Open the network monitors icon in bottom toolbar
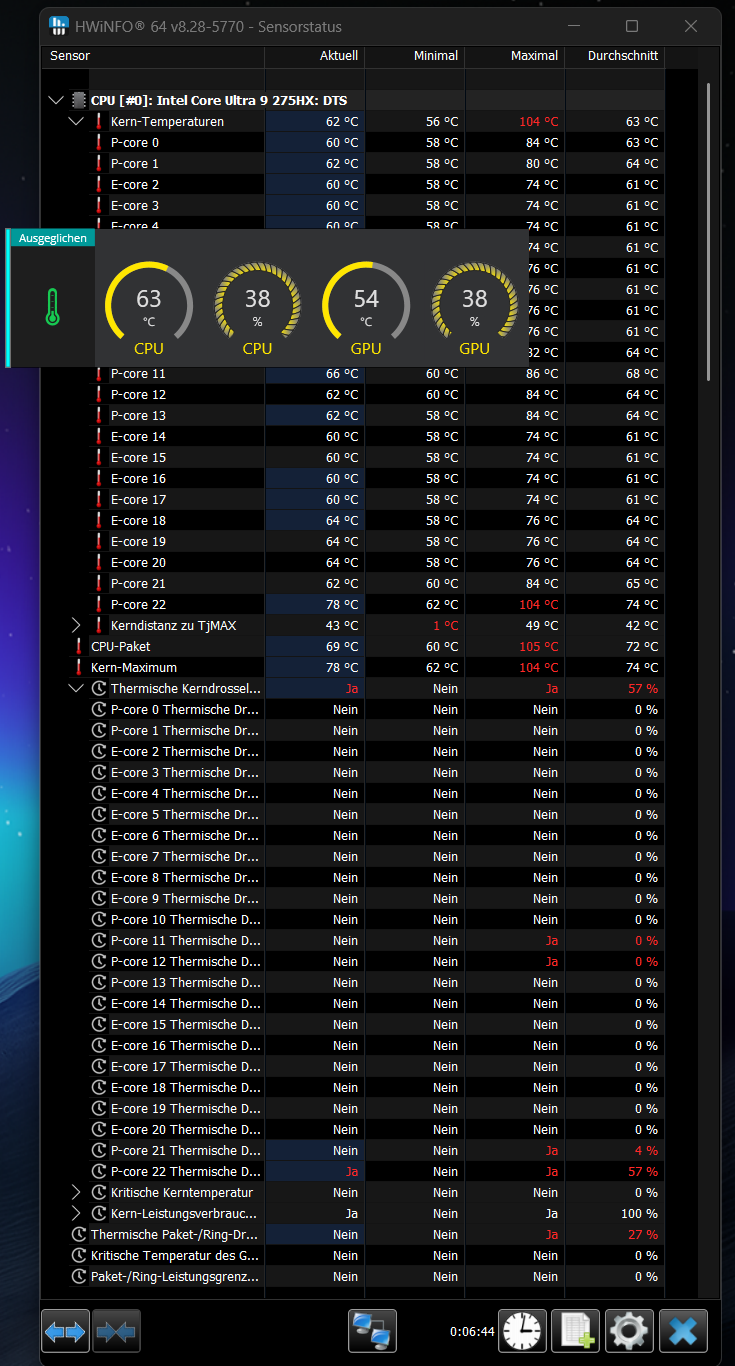 372,1331
